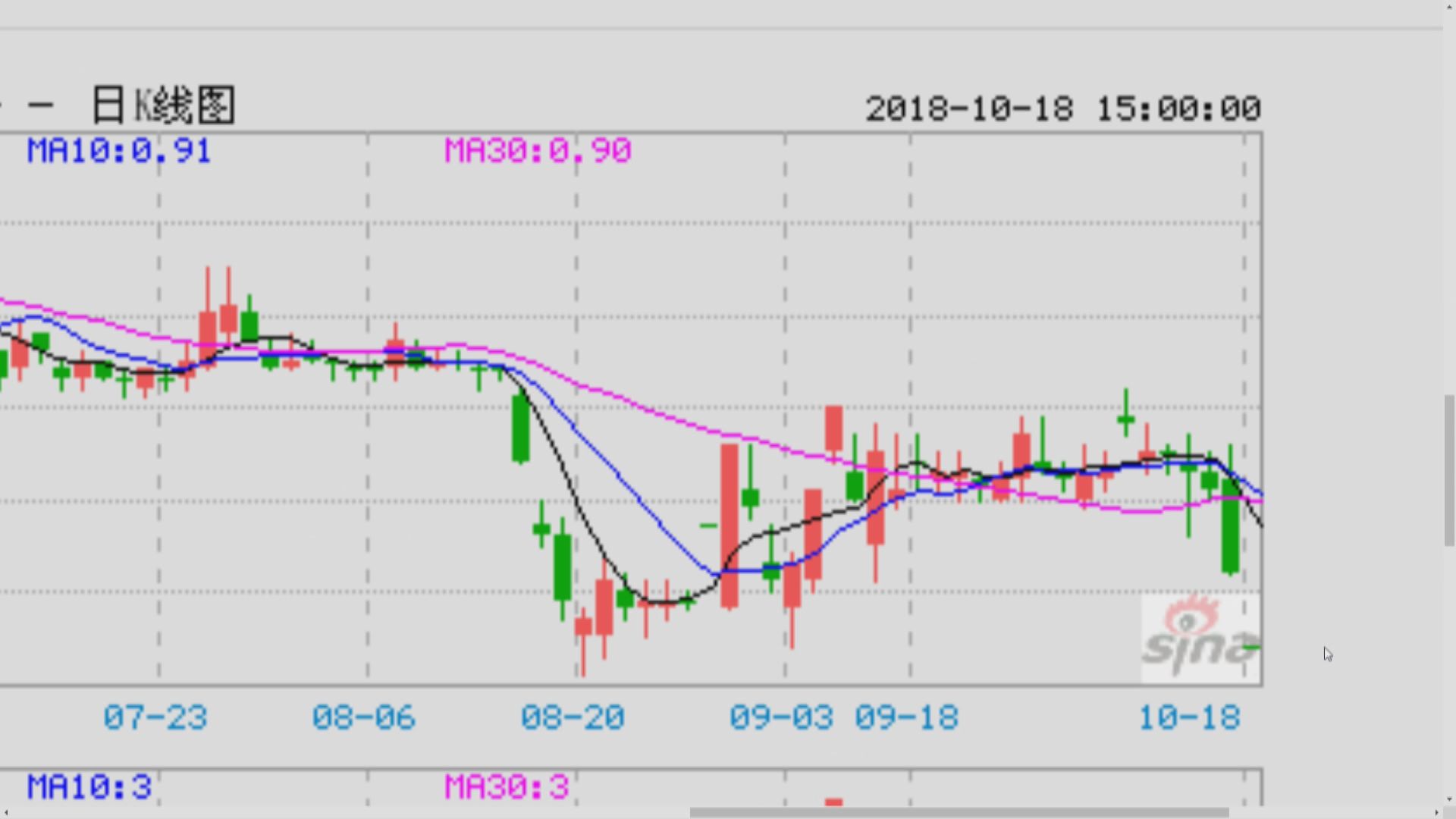
Task: Click the vertical scrollbar down arrow
Action: coord(1449,799)
